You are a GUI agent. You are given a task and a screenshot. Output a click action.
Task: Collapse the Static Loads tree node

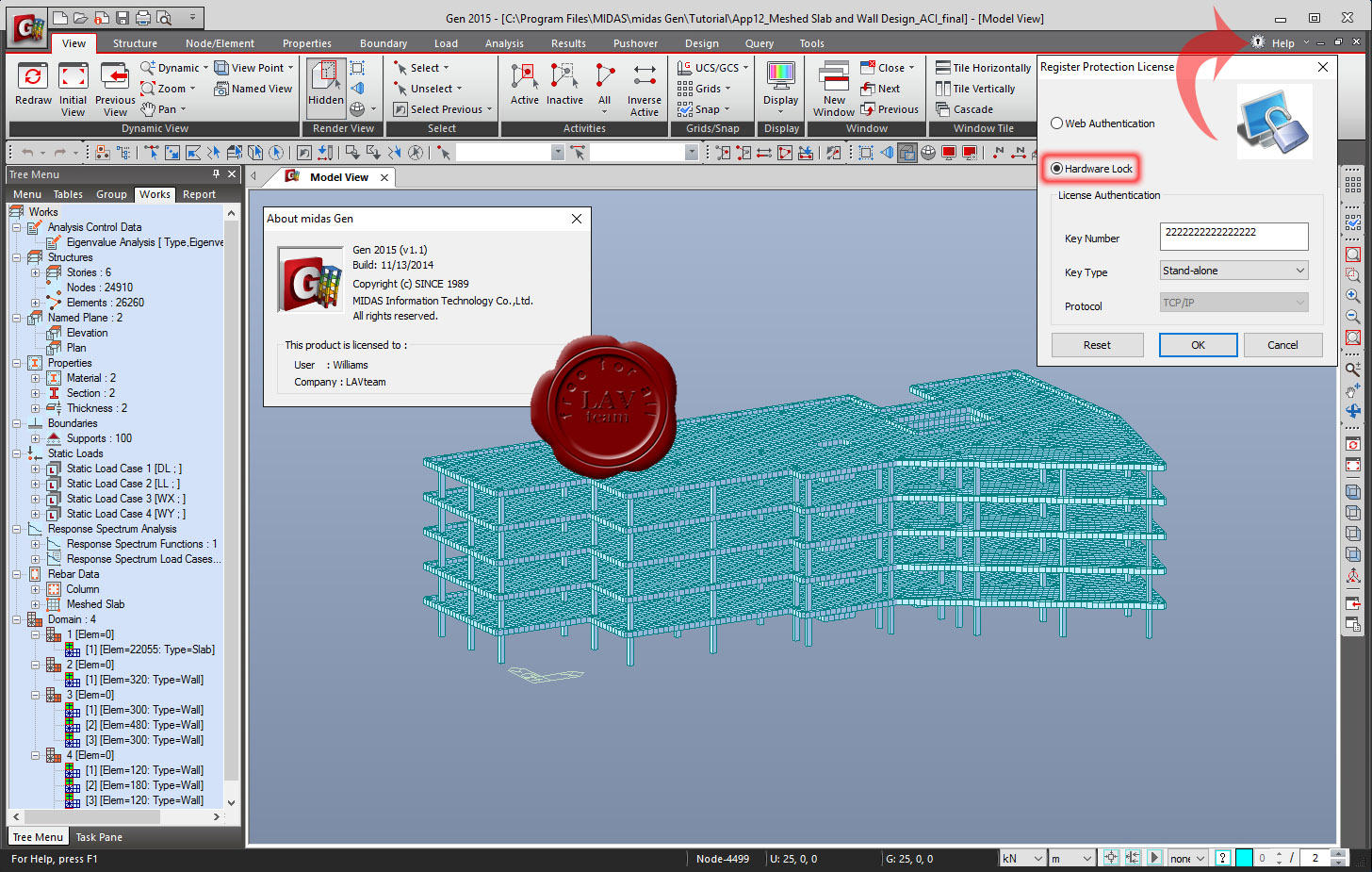click(16, 453)
